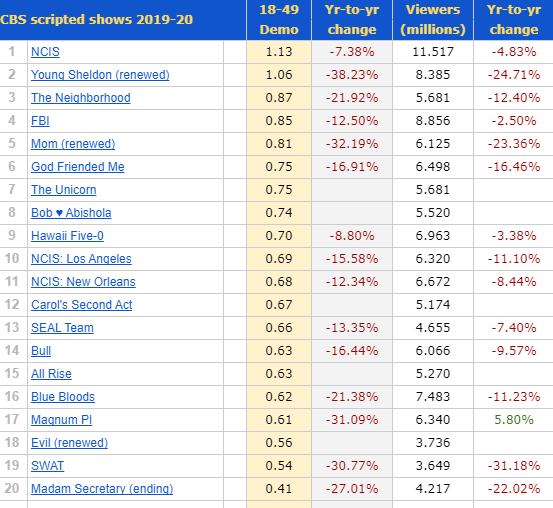Screen dimensions: 553x508
Task: Select Madam Secretary viewers change -22.02%
Action: [x=514, y=489]
